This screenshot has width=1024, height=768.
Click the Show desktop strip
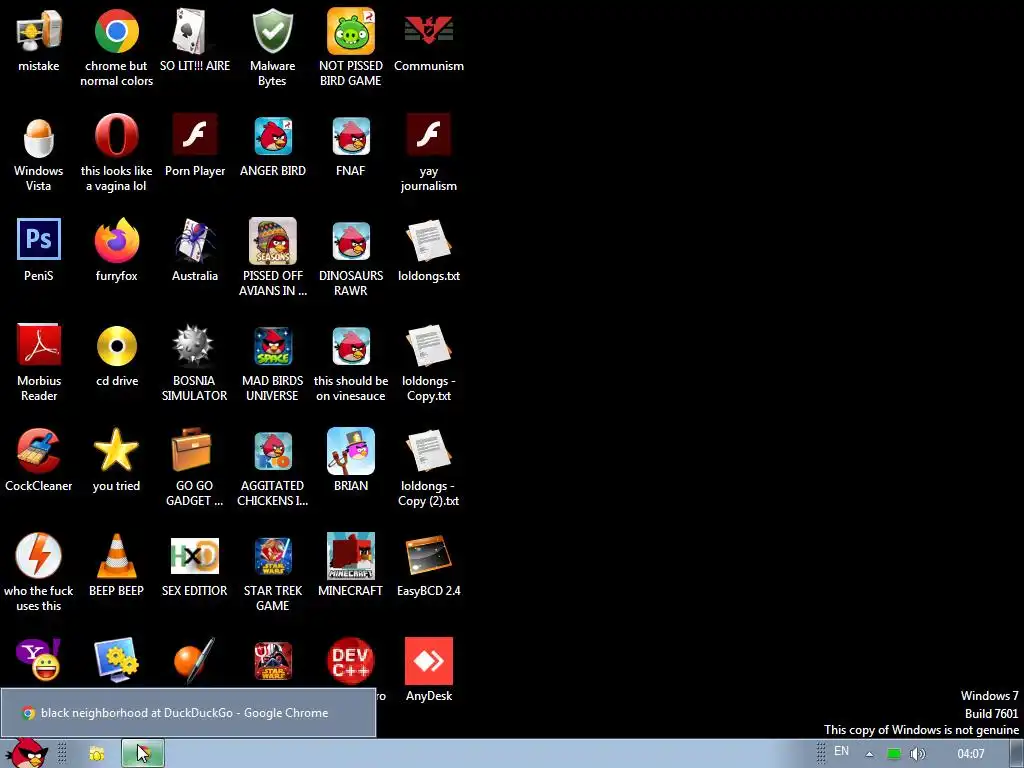[x=1017, y=754]
